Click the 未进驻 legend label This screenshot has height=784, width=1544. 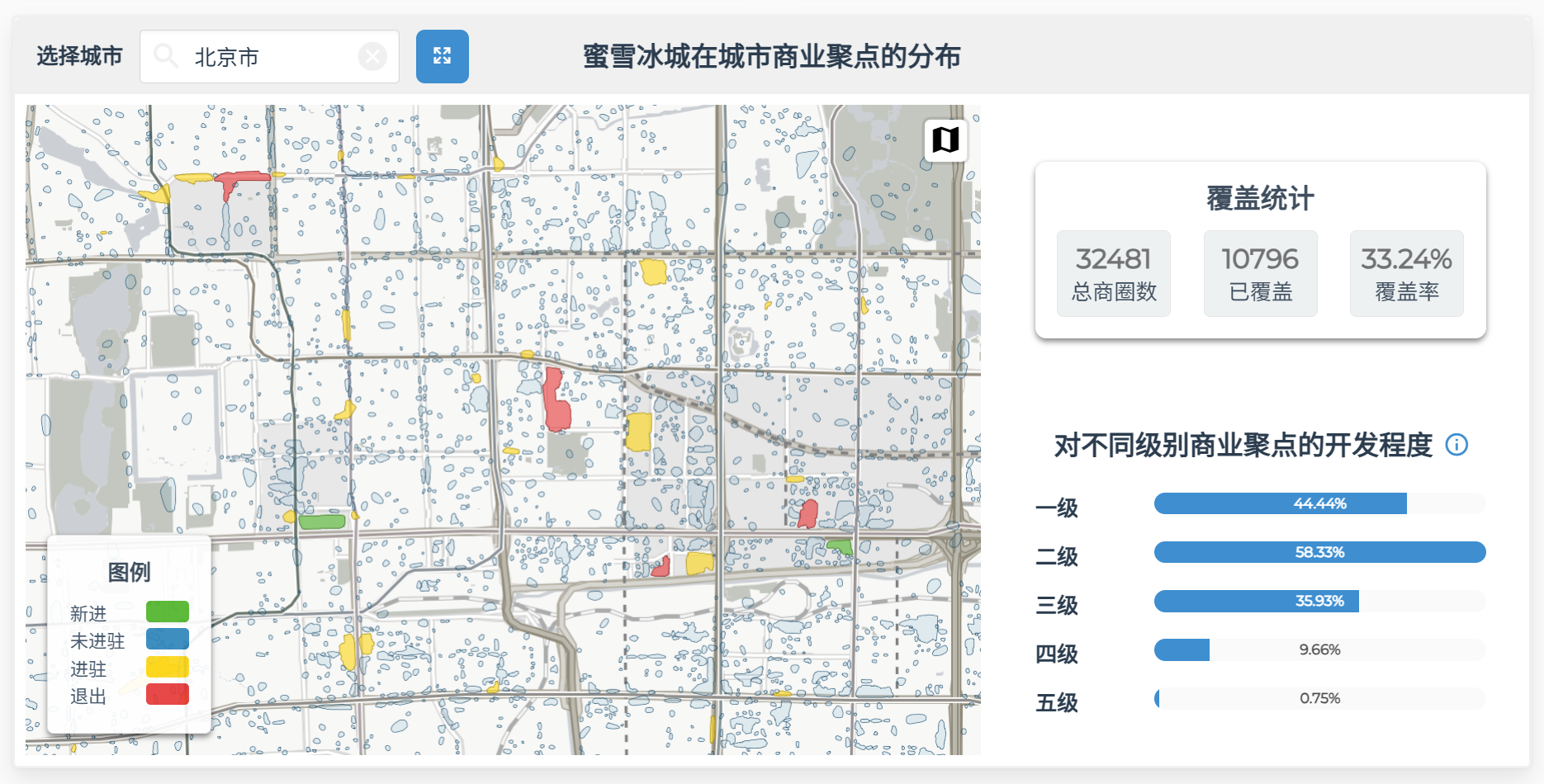[x=97, y=641]
